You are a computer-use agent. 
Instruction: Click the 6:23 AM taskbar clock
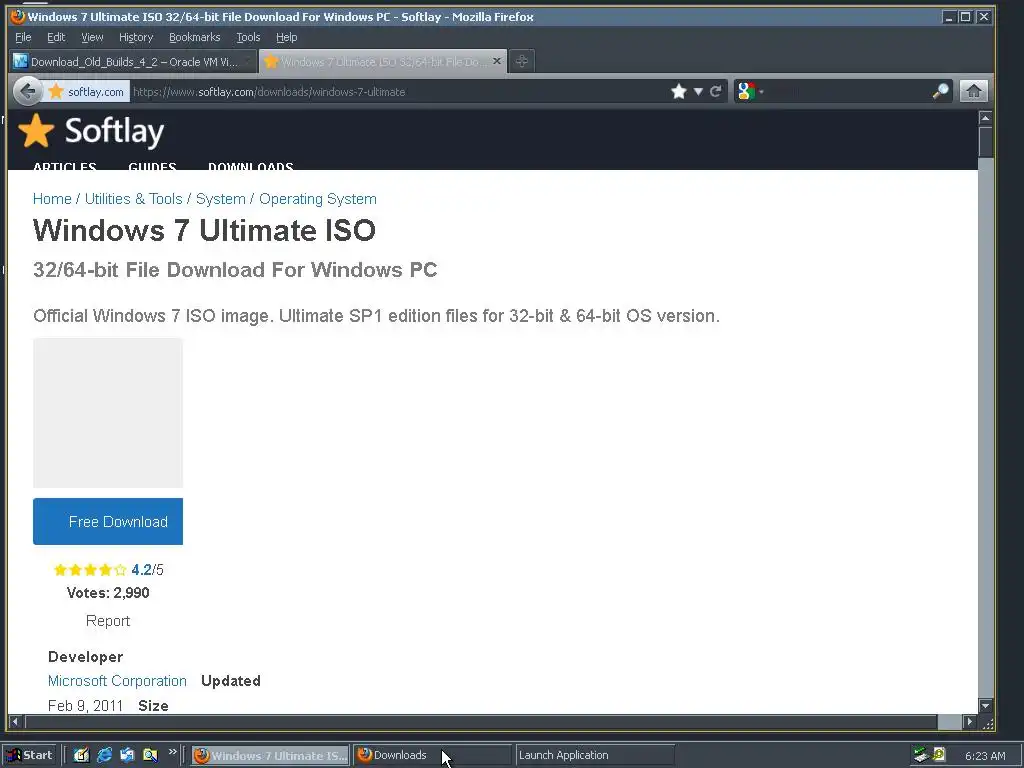tap(985, 756)
